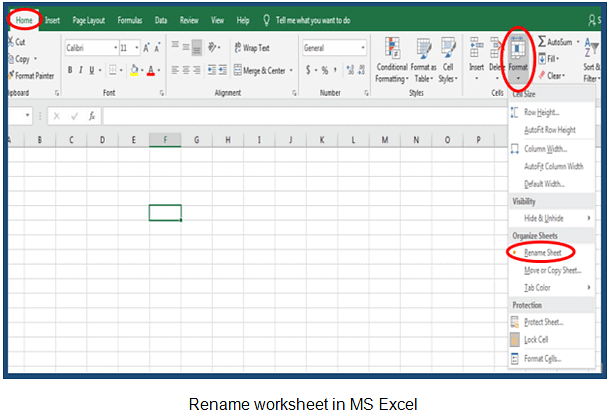Apply Comma style
This screenshot has height=417, width=612.
pos(335,70)
